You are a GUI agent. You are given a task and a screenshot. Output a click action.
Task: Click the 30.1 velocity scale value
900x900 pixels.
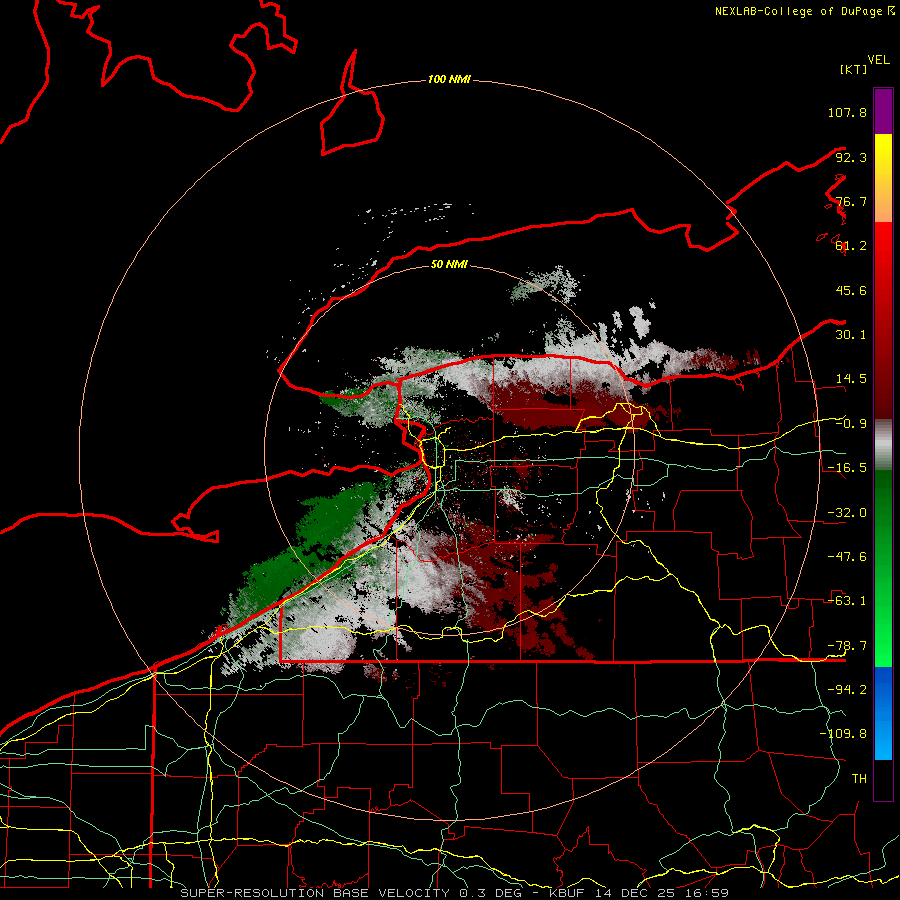click(x=851, y=335)
